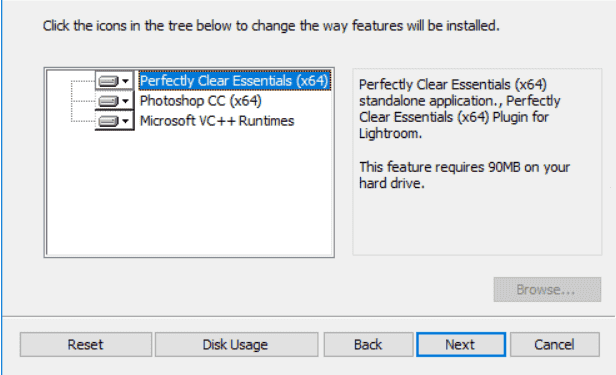
Task: Go Back to the previous step
Action: pos(368,345)
